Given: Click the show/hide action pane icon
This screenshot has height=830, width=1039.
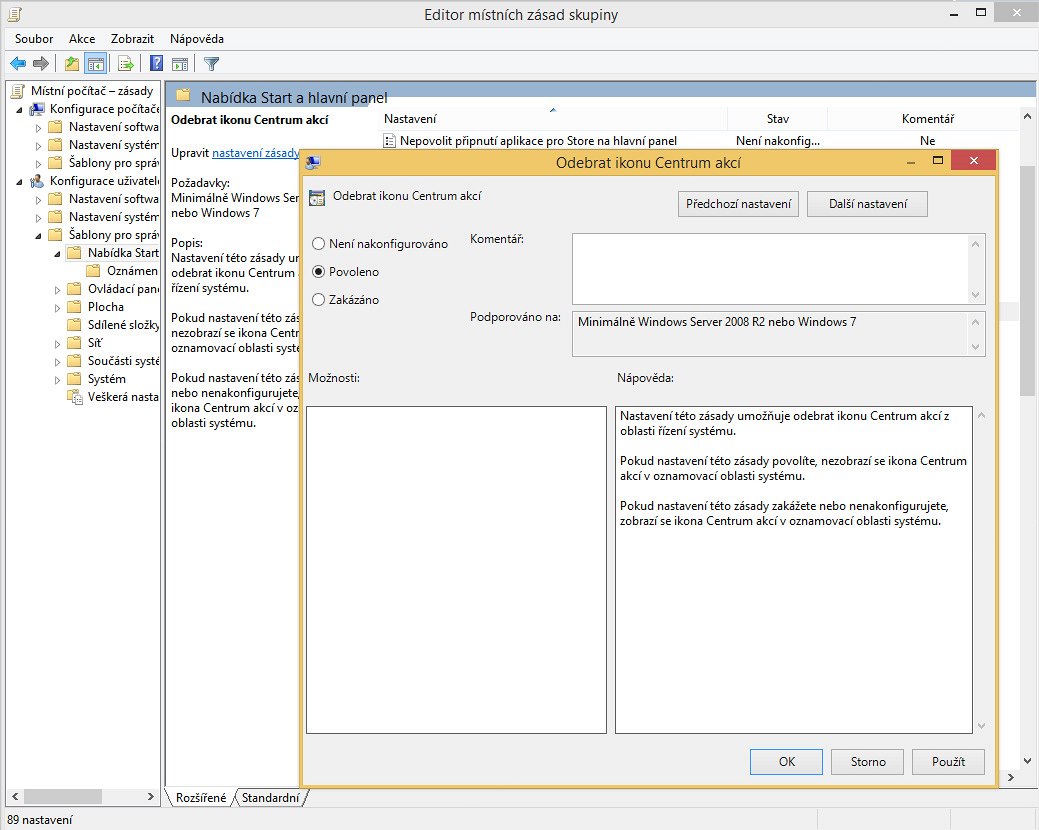Looking at the screenshot, I should coord(180,64).
